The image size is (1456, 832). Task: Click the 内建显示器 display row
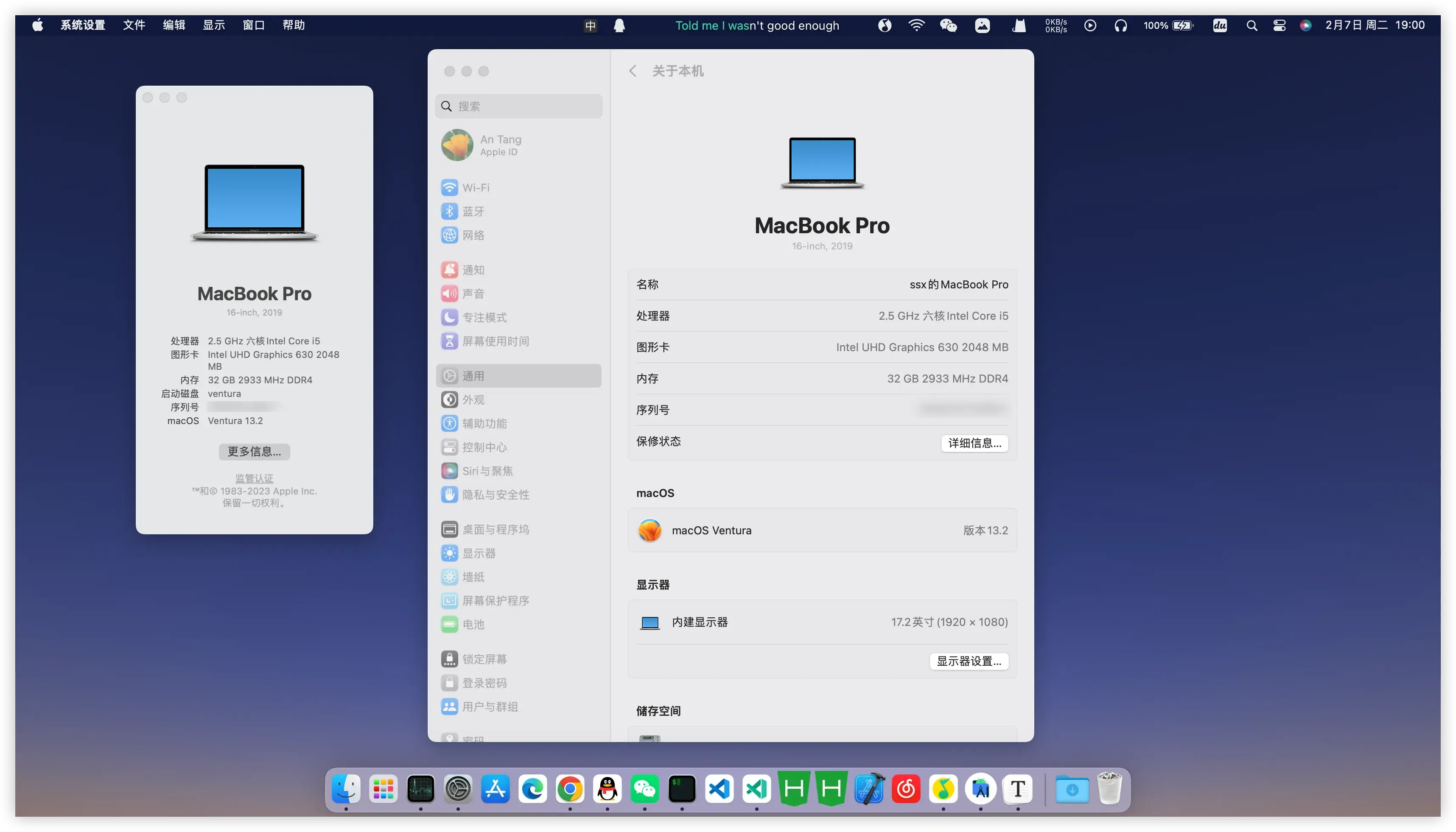(822, 622)
